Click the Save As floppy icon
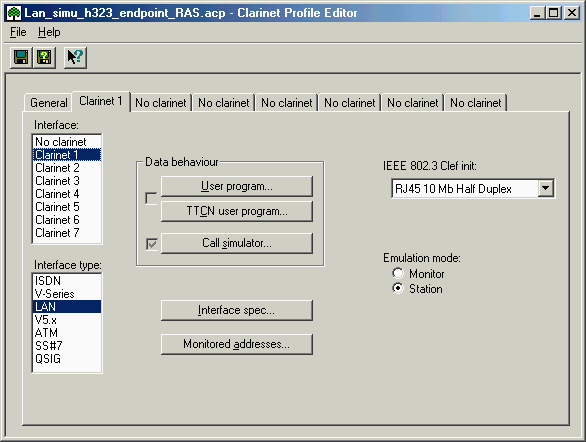This screenshot has height=442, width=586. (x=44, y=58)
